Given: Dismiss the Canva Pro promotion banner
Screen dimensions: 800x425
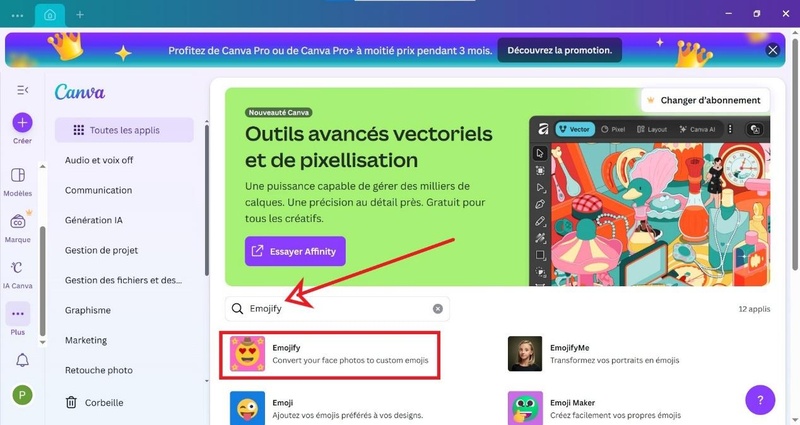Looking at the screenshot, I should 773,50.
